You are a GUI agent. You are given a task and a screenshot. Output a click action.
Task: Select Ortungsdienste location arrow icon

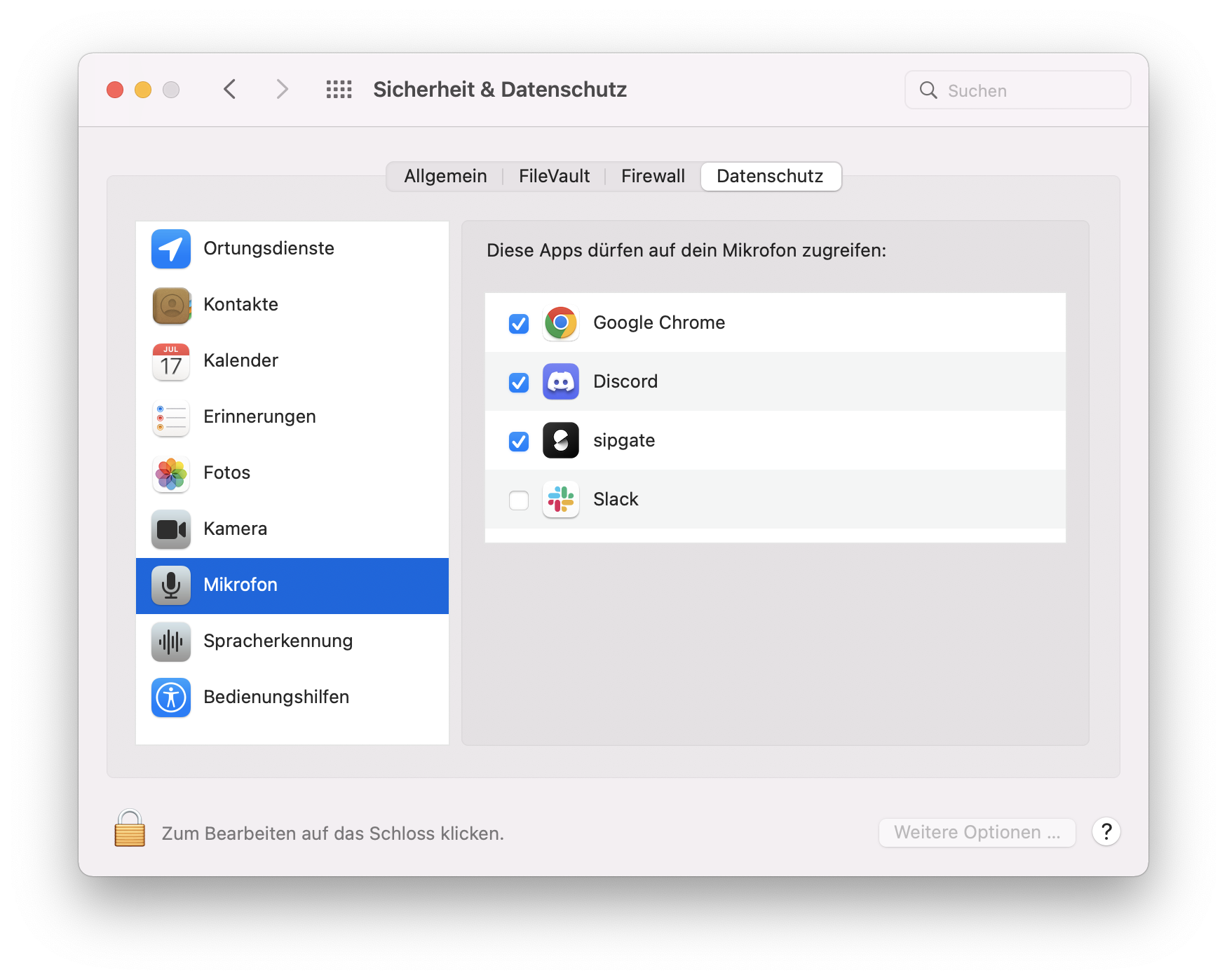pyautogui.click(x=171, y=249)
